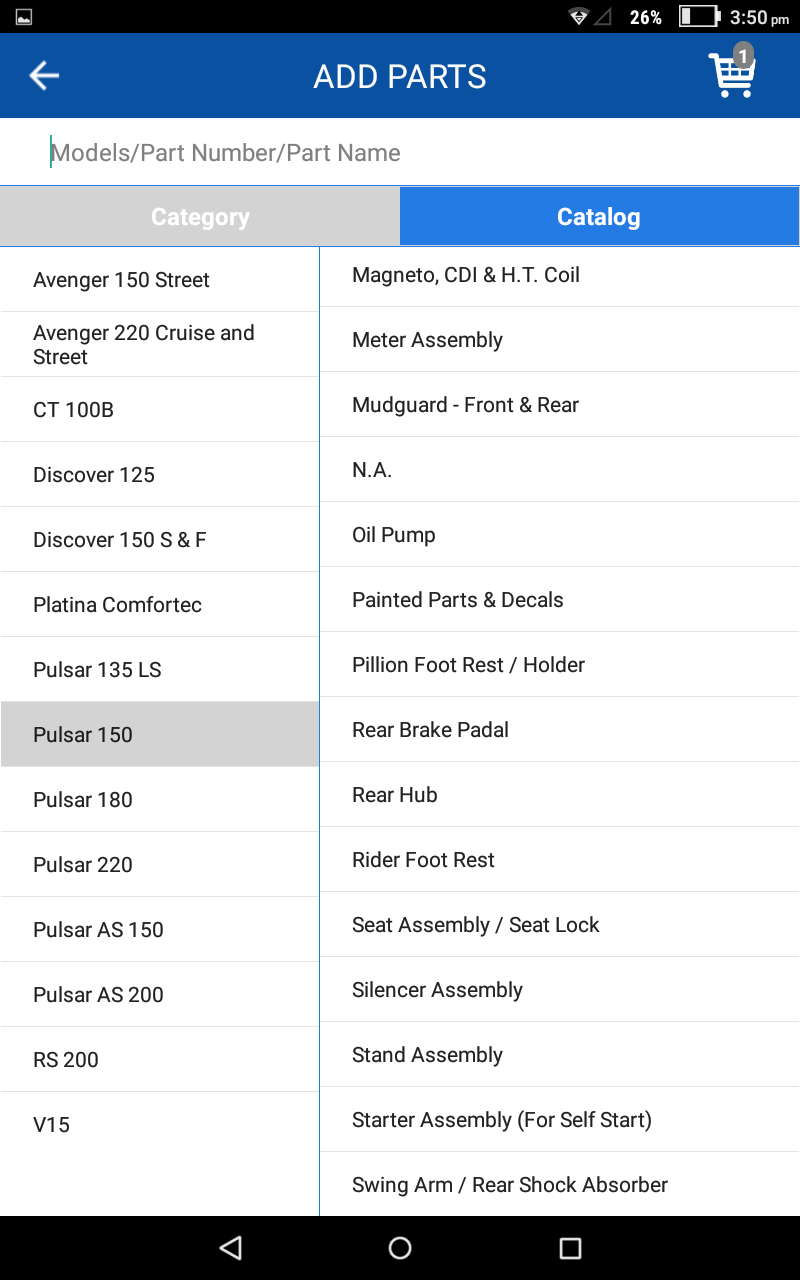Open Oil Pump catalog entry

point(559,535)
